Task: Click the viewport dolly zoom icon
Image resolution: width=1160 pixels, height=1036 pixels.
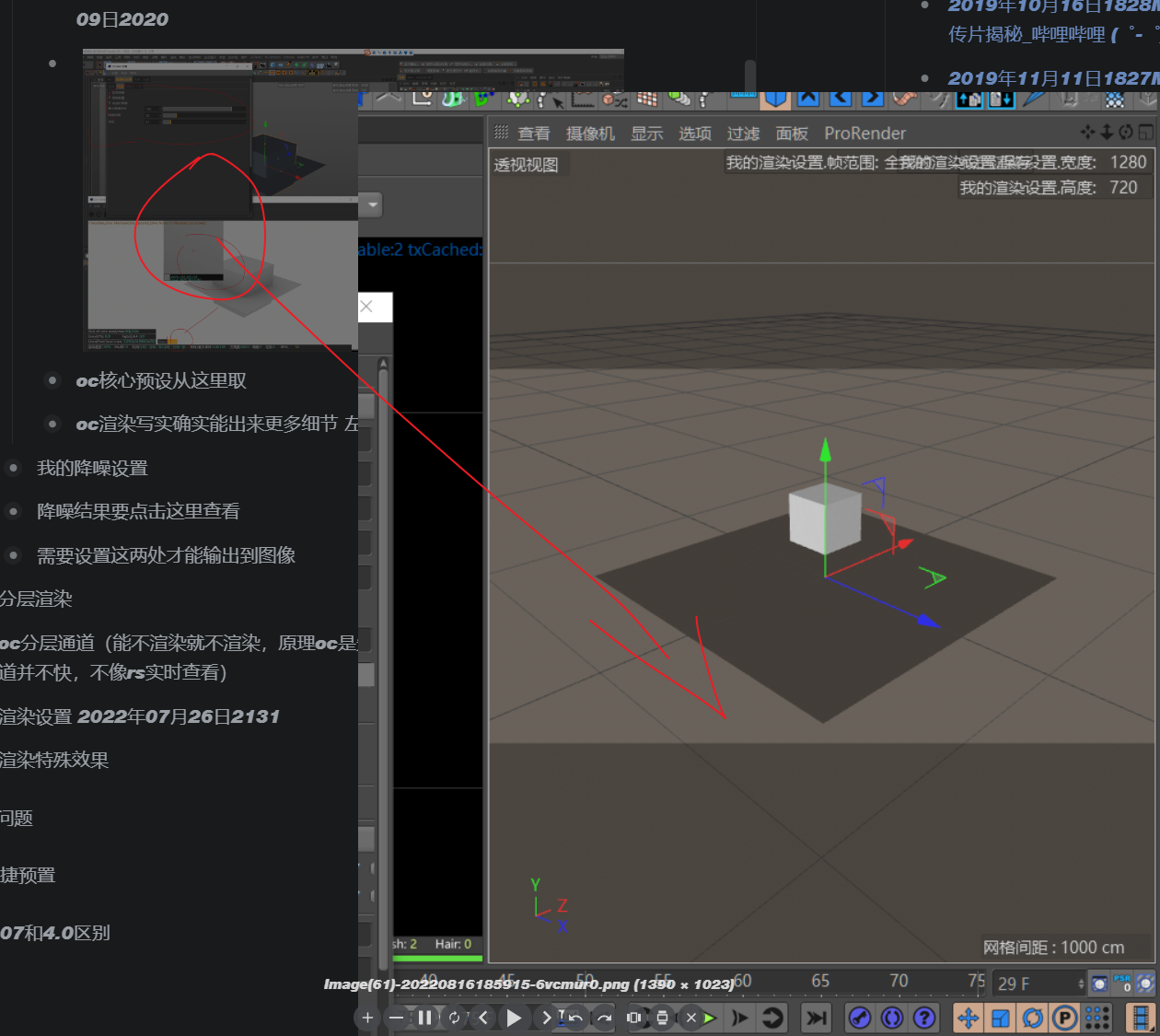Action: [x=1108, y=133]
